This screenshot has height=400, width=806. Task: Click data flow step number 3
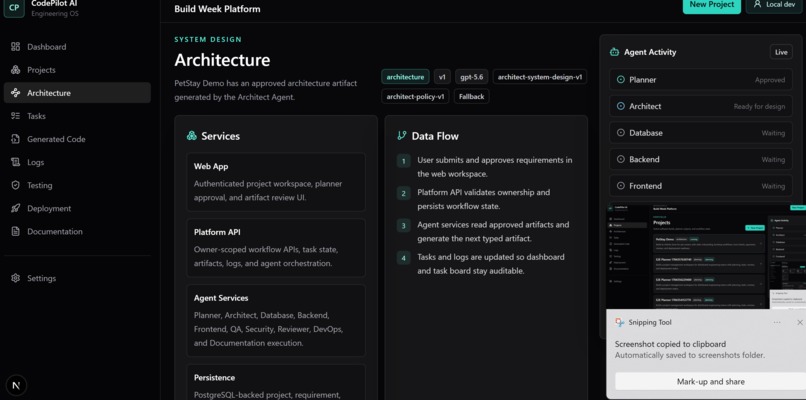tap(404, 225)
